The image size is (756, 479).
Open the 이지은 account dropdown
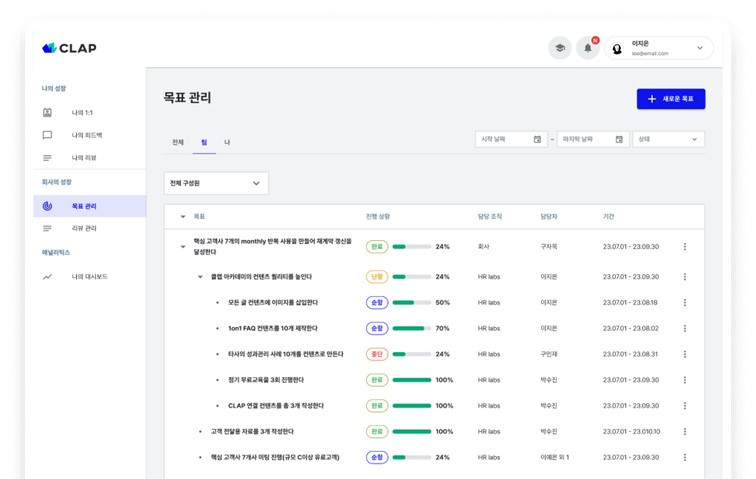(x=659, y=48)
